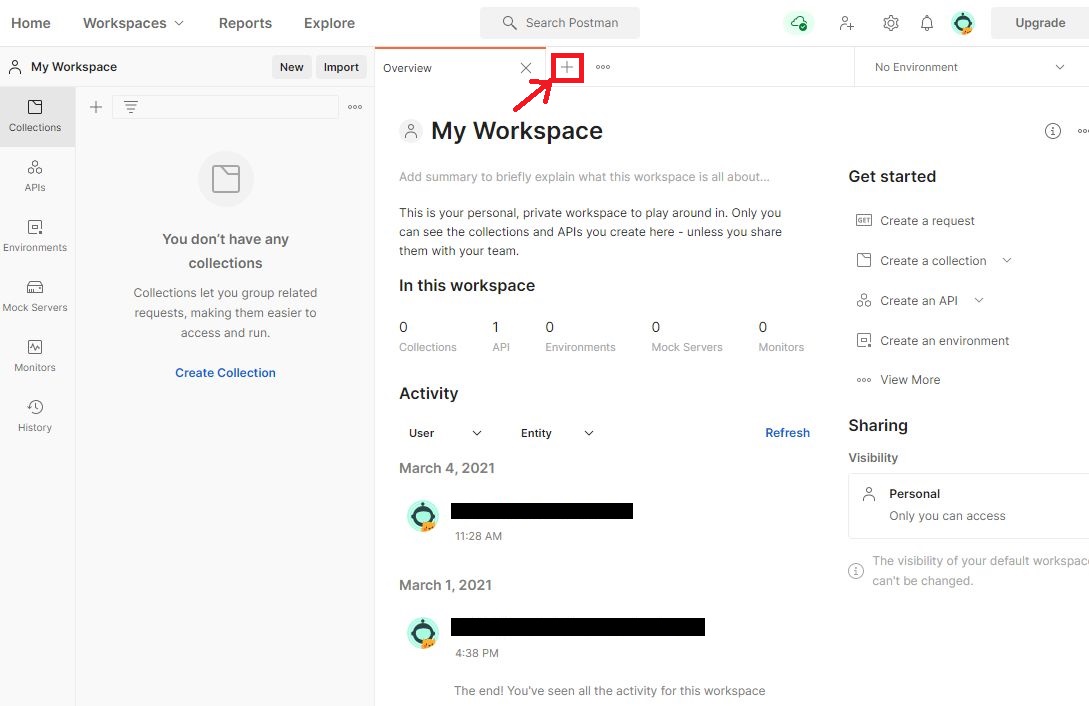
Task: Click the My Workspace person icon in heading
Action: [411, 131]
